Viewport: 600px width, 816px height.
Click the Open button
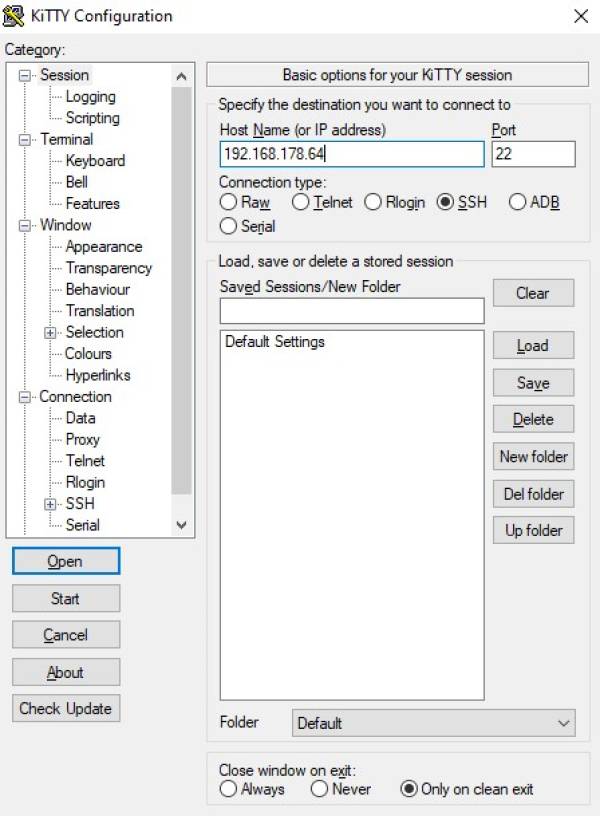(66, 561)
